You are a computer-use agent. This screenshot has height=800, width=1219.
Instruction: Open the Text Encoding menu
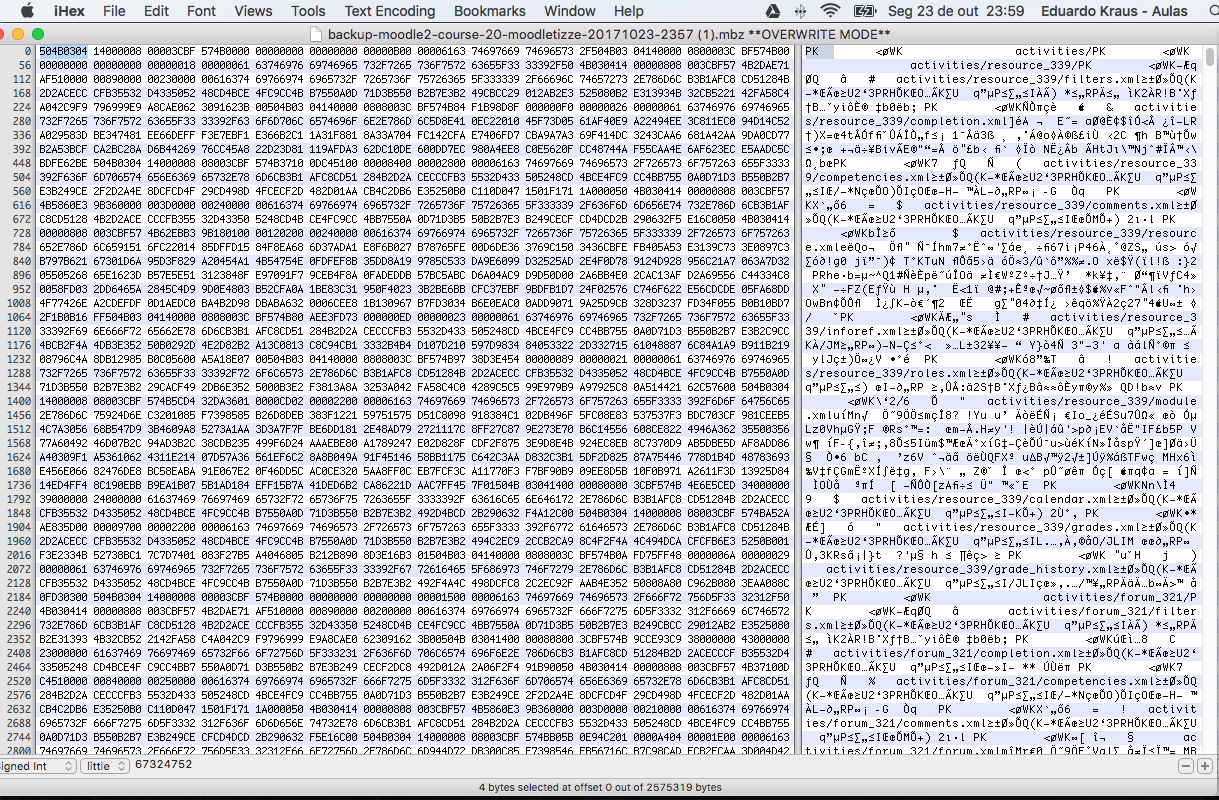(x=390, y=11)
